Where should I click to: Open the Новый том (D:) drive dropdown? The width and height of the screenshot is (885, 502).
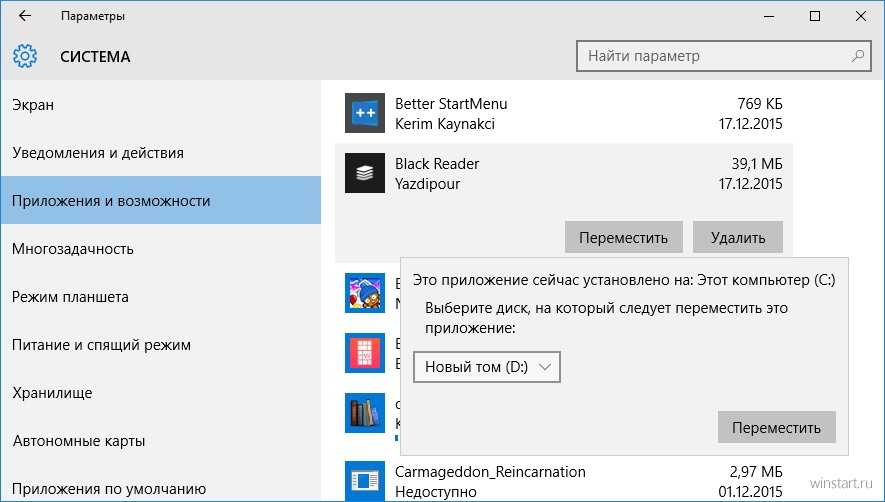click(x=487, y=367)
